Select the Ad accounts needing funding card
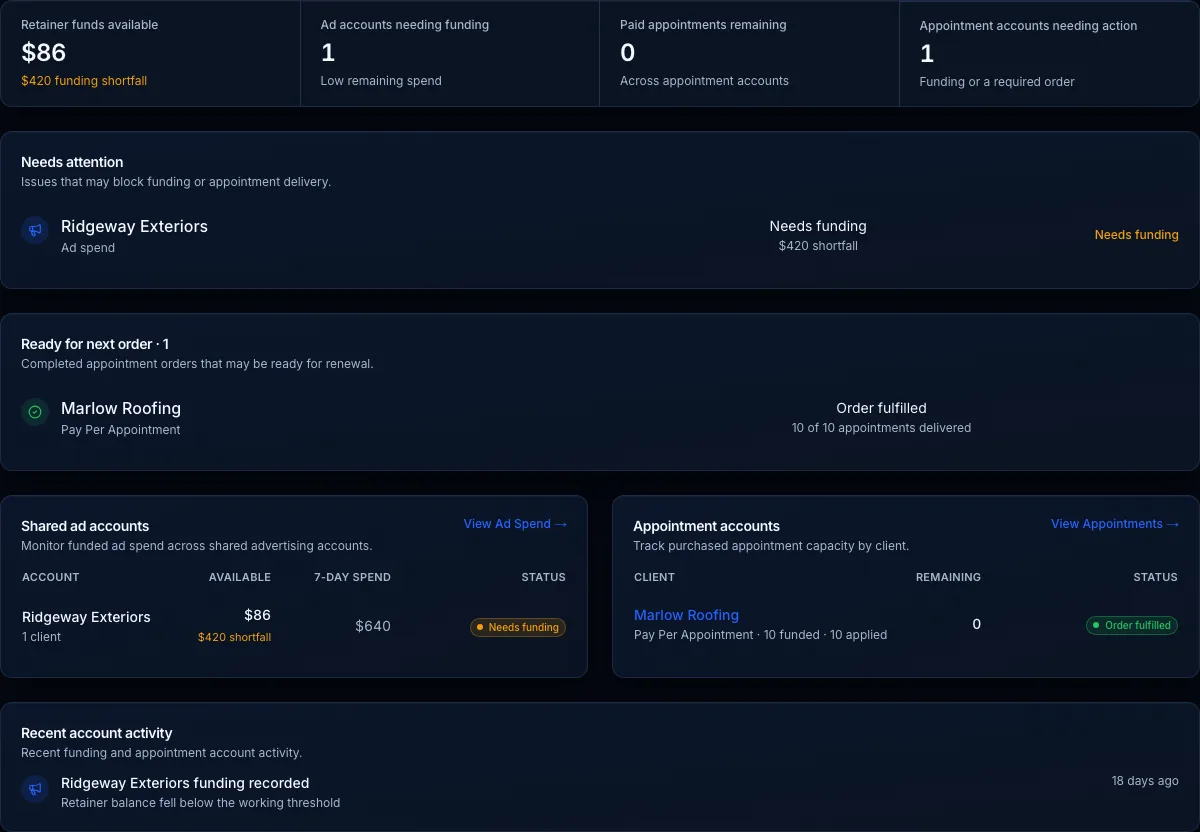The height and width of the screenshot is (832, 1200). coord(450,53)
